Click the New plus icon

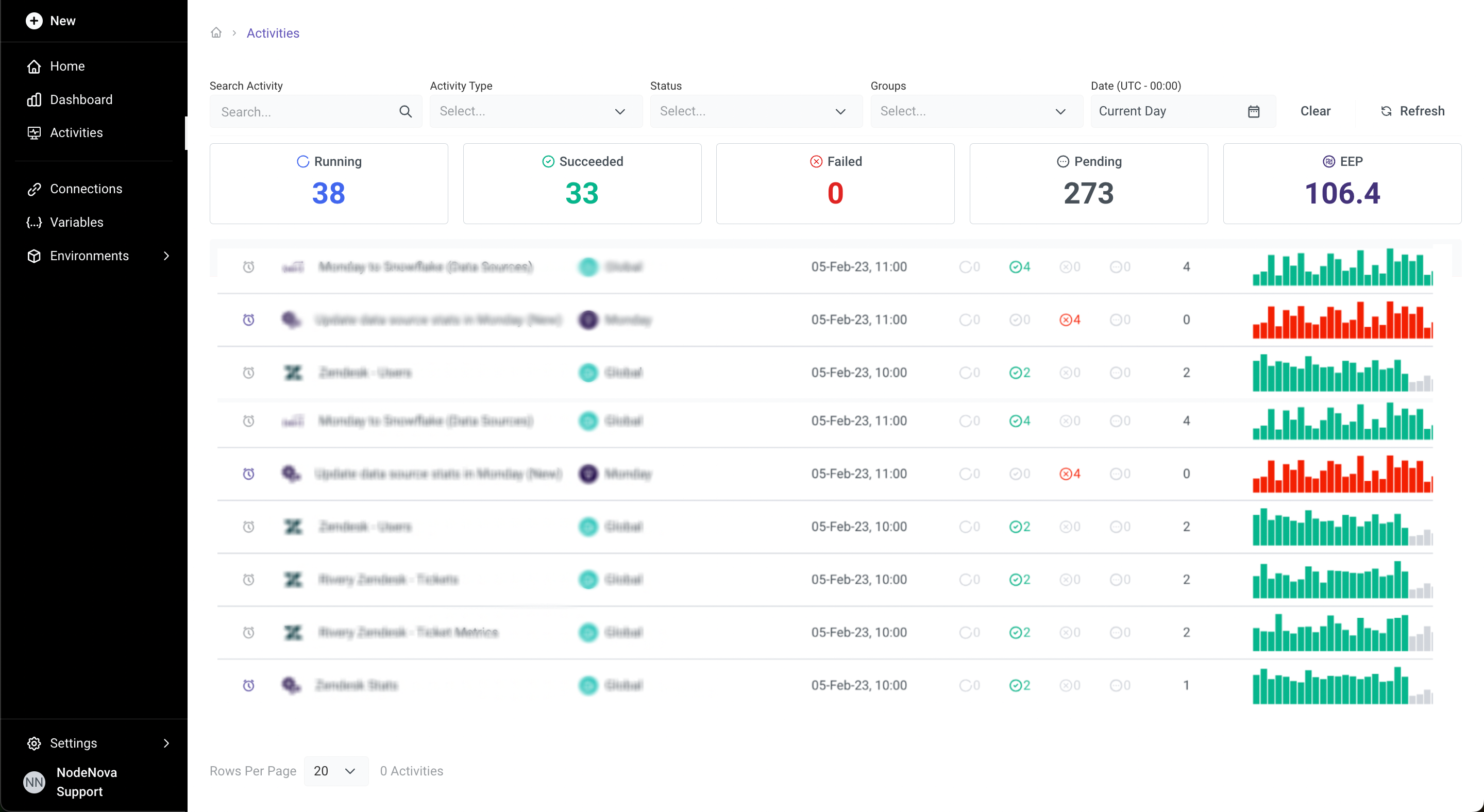pyautogui.click(x=34, y=21)
